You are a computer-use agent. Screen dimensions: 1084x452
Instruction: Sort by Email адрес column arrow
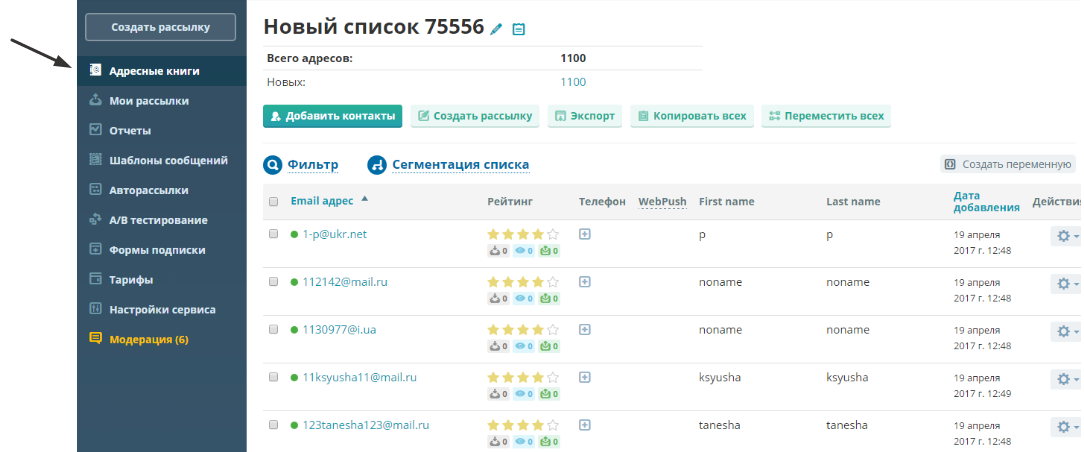coord(365,199)
